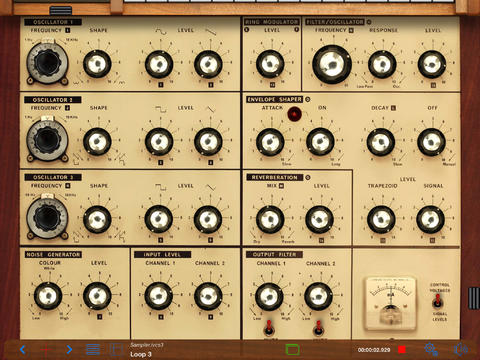480x360 pixels.
Task: Click the Filter/Oscillator Frequency knob
Action: pyautogui.click(x=332, y=64)
